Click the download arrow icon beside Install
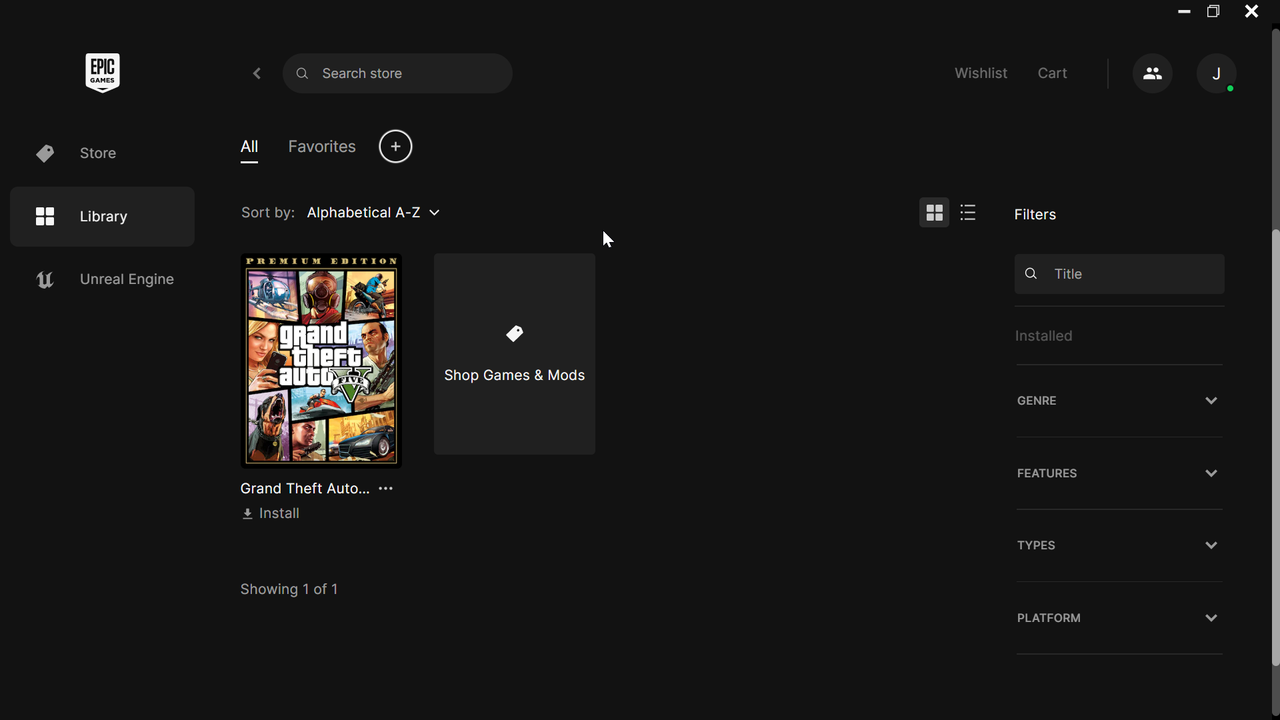 247,513
